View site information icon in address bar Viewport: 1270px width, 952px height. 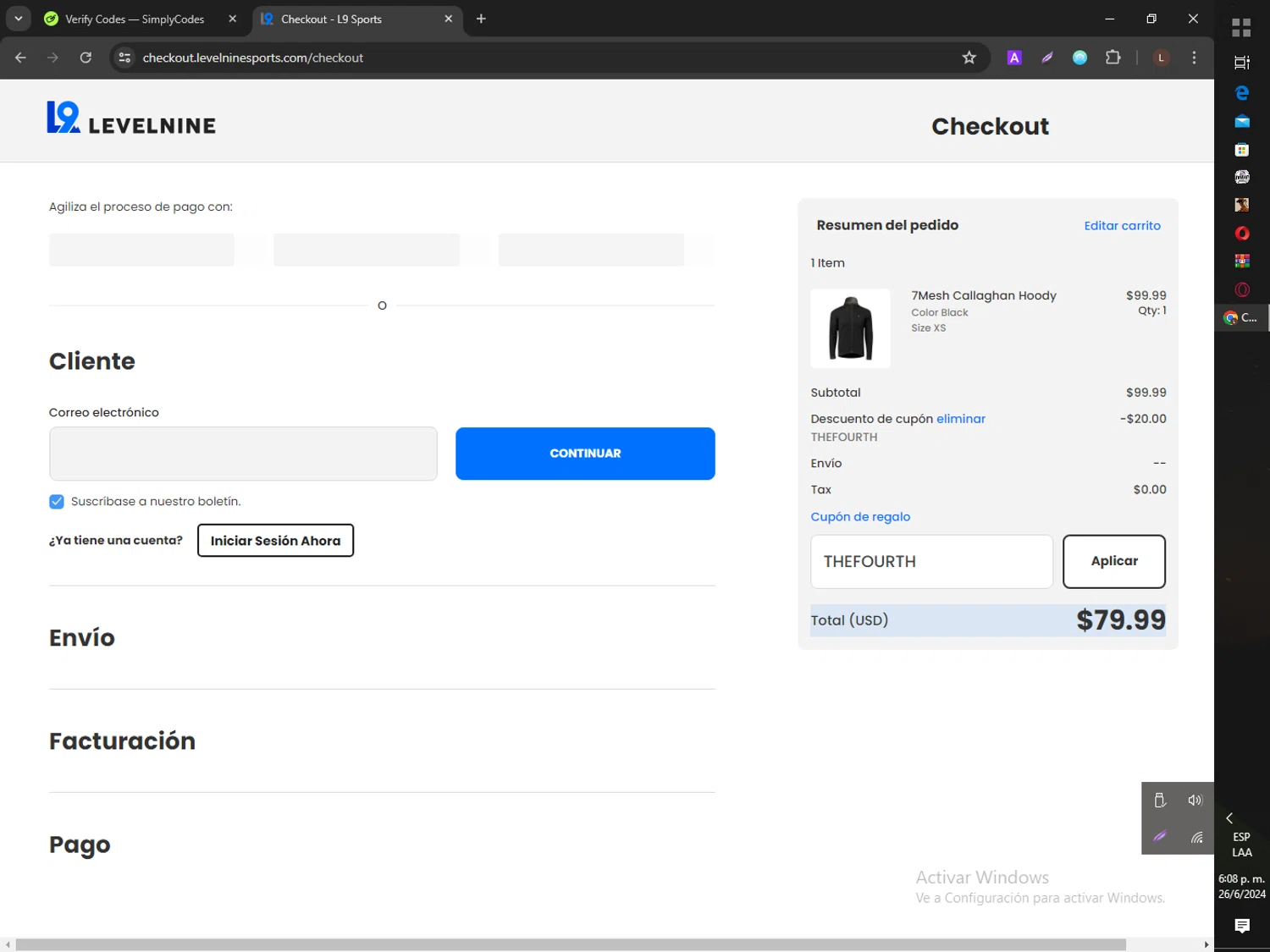pyautogui.click(x=124, y=58)
